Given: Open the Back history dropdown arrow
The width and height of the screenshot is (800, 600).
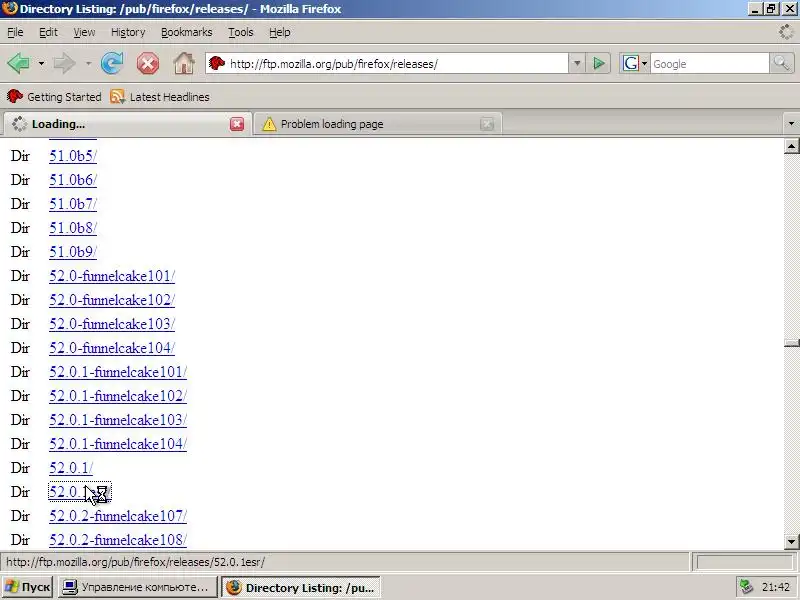Looking at the screenshot, I should click(x=41, y=64).
